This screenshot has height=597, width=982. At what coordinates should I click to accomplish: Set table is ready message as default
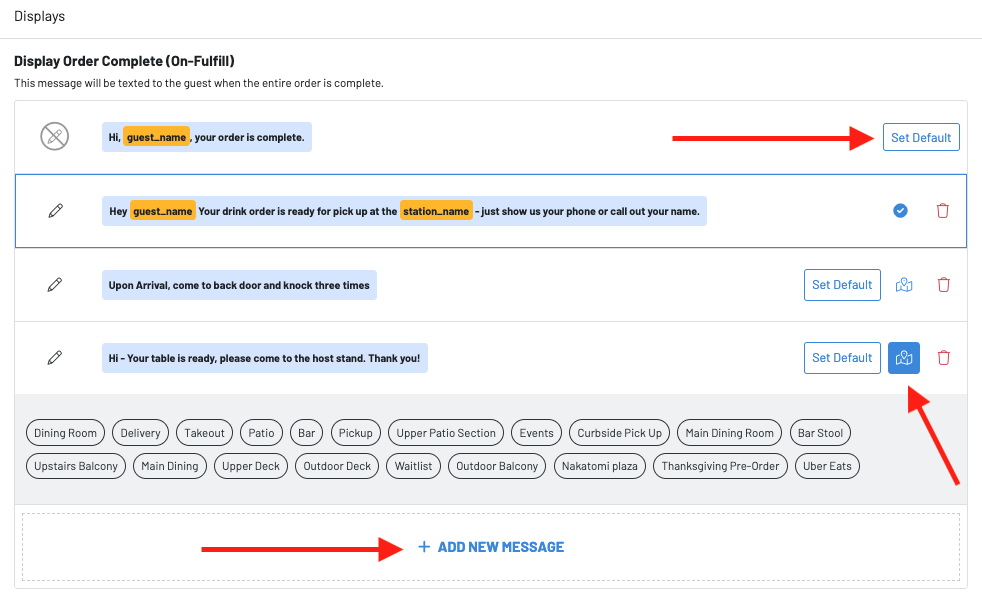[x=842, y=358]
